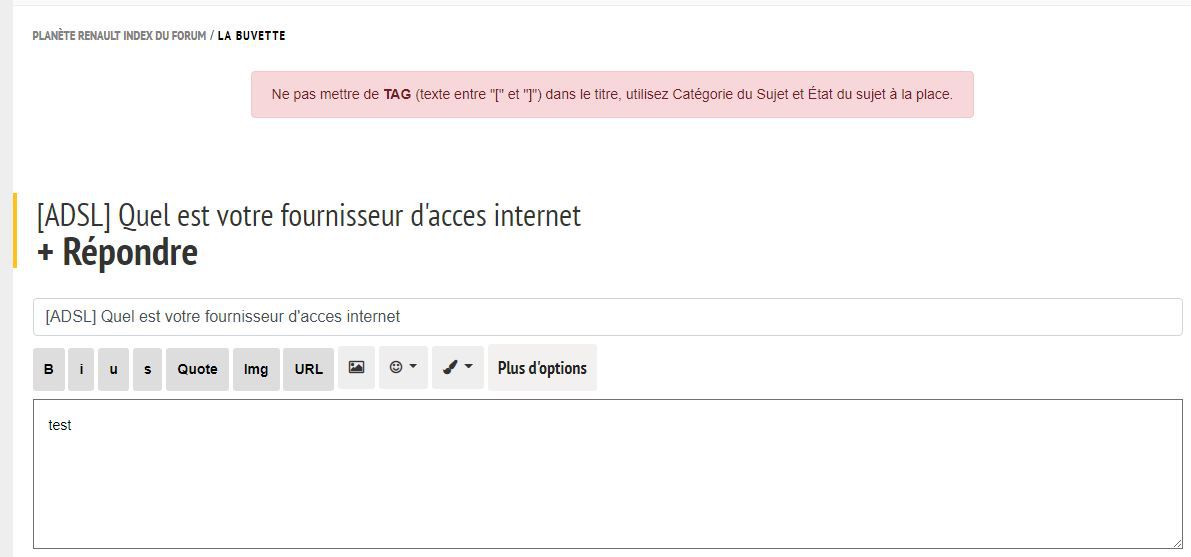Click the + Répondre heading

[x=117, y=252]
